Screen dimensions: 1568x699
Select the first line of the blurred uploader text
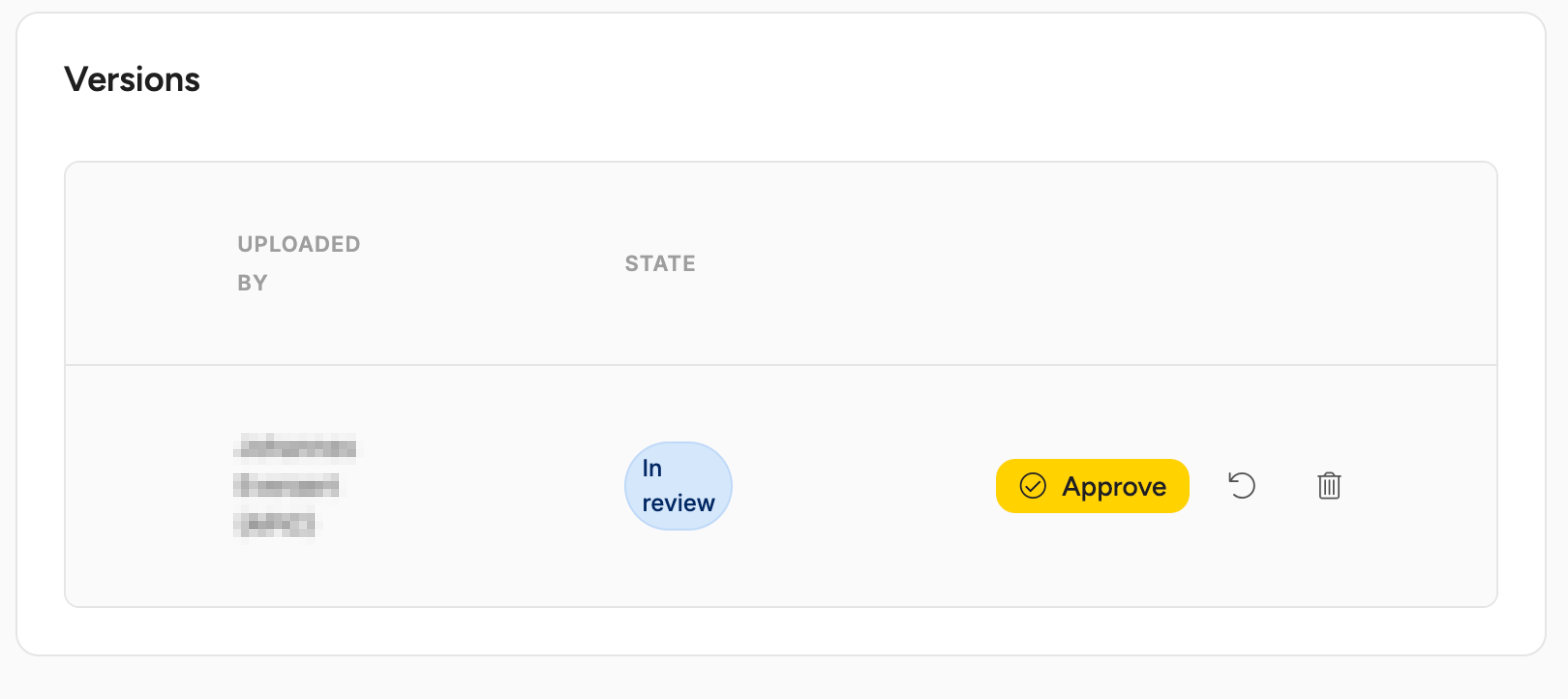295,448
